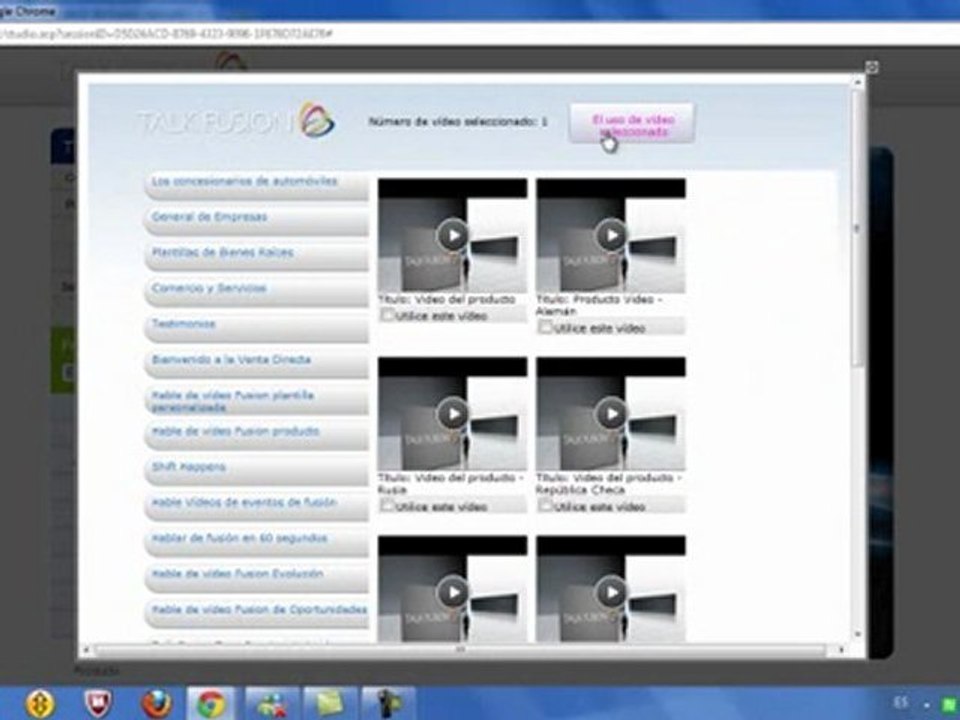
Task: Click the popup vertical scrollbar thumb
Action: tap(857, 230)
